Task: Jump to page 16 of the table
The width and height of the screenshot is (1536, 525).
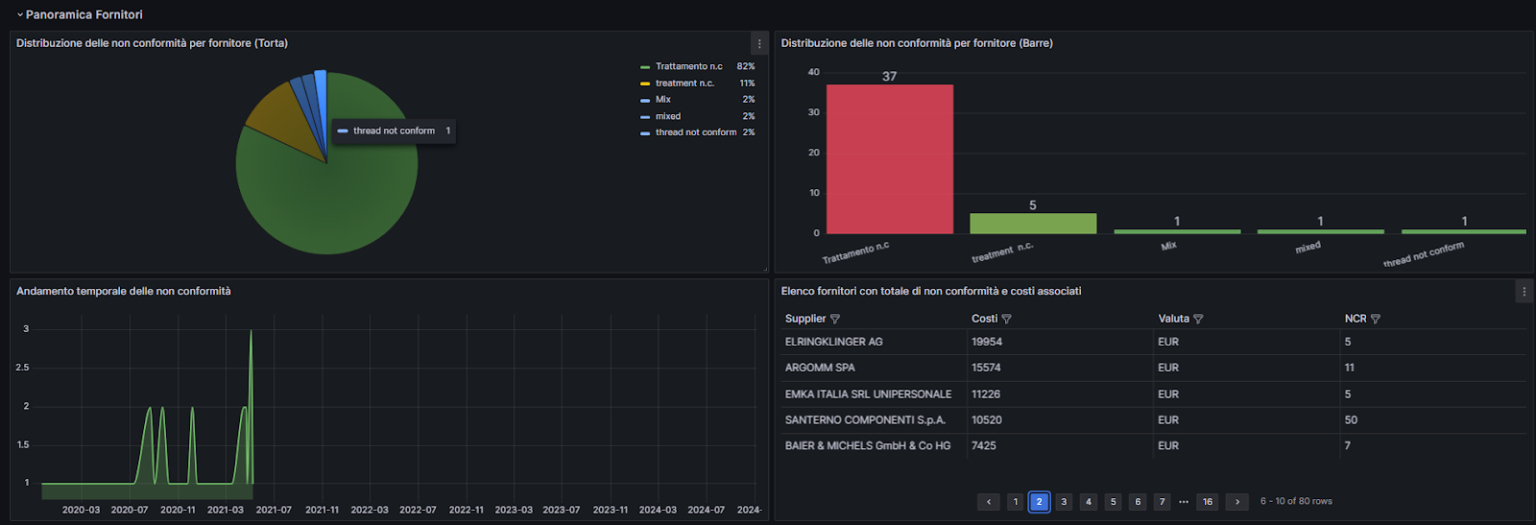Action: tap(1207, 502)
